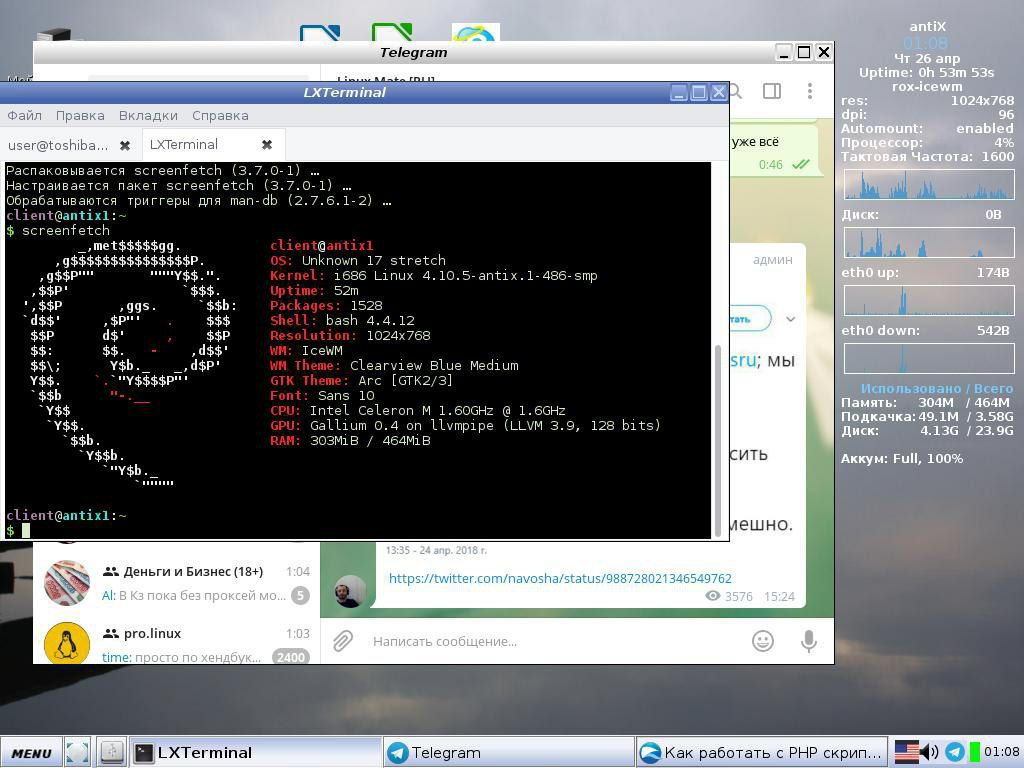
Task: Expand the chevron beside the blue button in Telegram
Action: coord(790,319)
